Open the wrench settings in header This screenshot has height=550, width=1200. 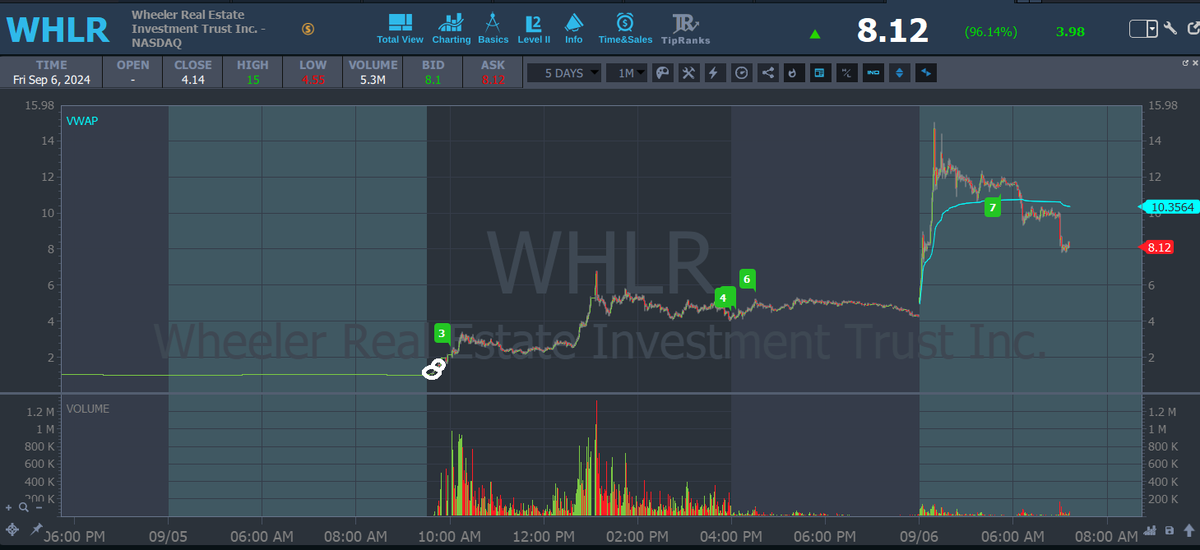(x=1170, y=29)
